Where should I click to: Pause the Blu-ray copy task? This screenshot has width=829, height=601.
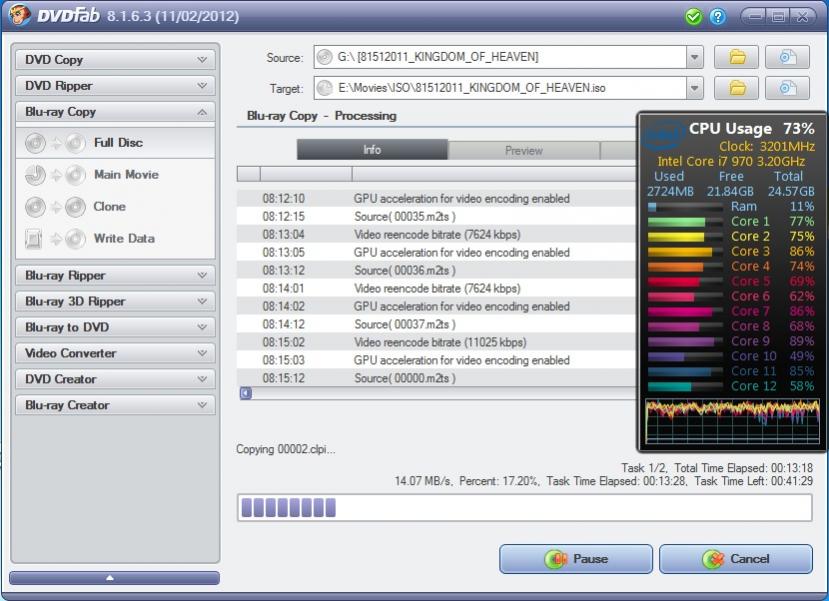point(576,559)
